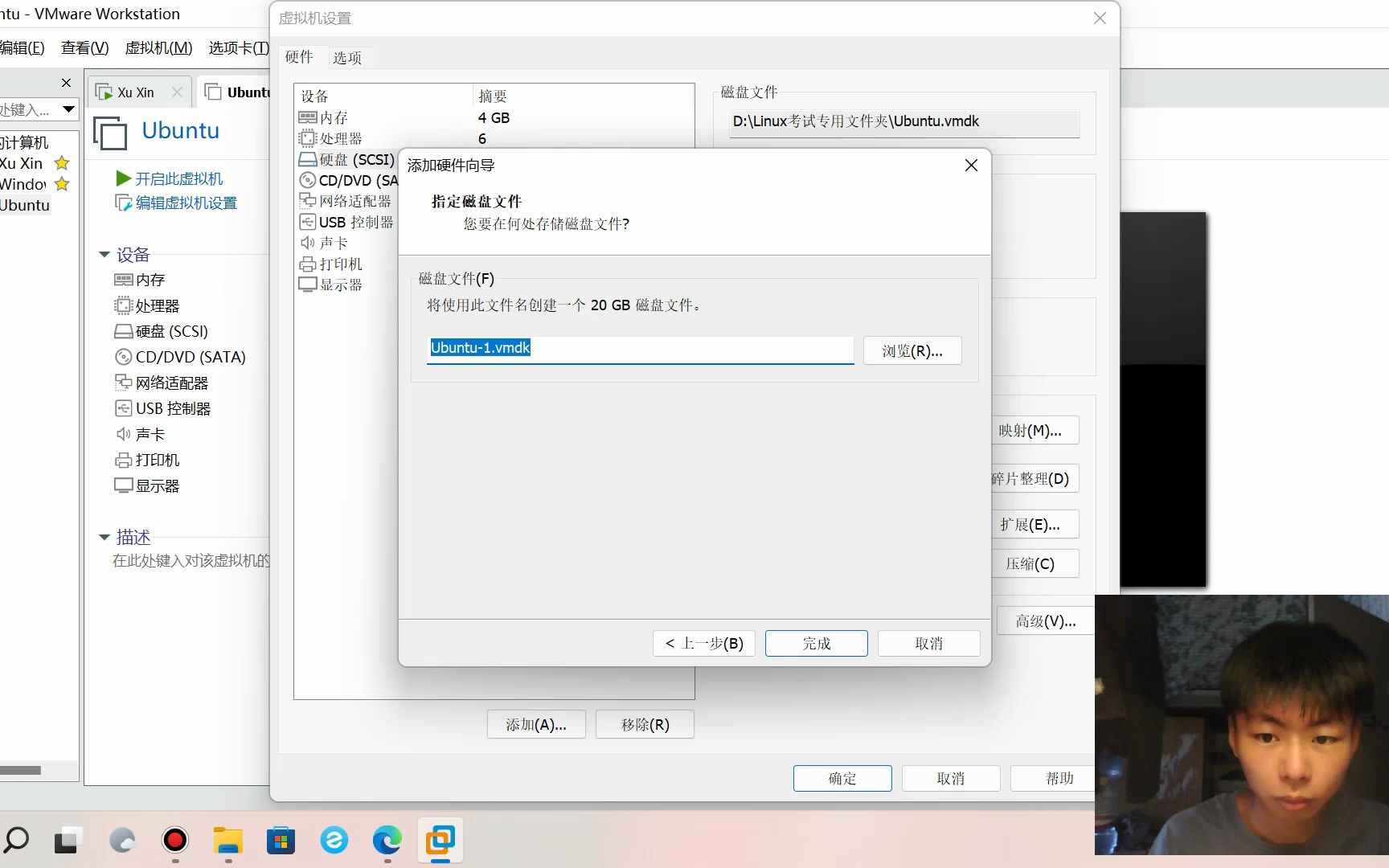Click 移除(R) to remove hardware

click(x=645, y=724)
